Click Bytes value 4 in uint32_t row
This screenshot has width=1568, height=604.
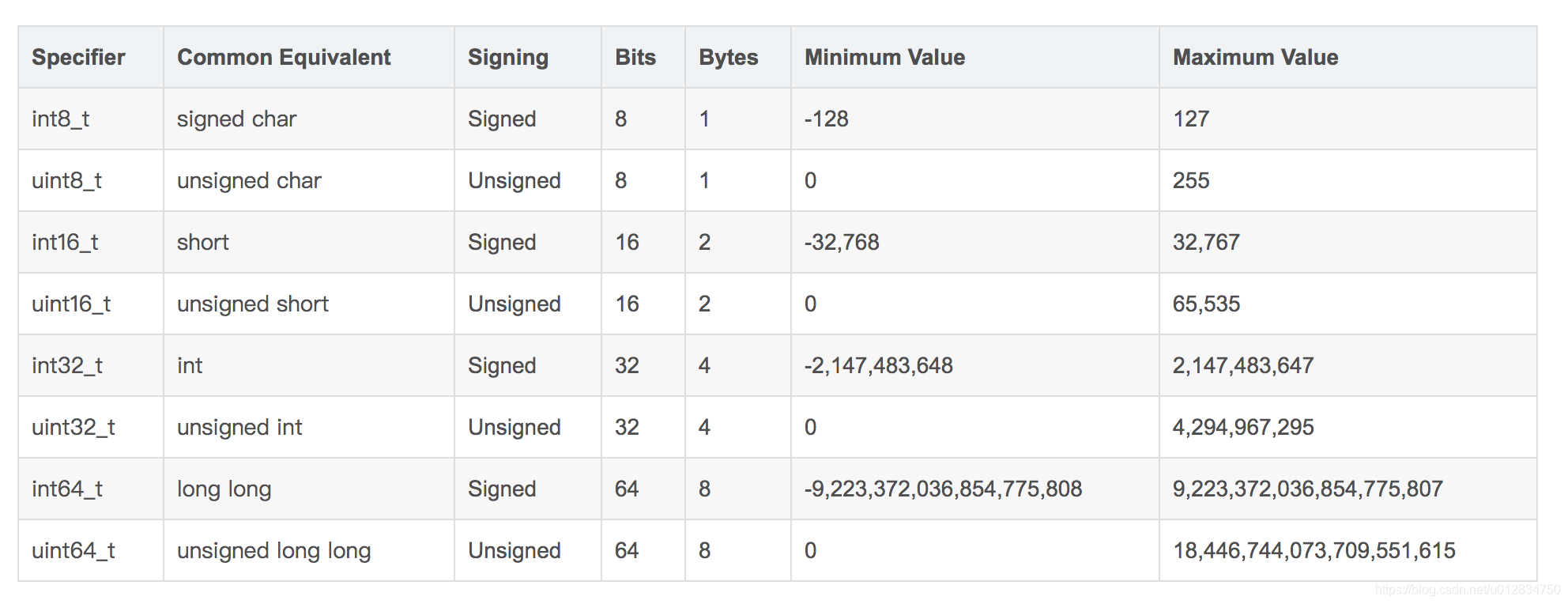[704, 427]
